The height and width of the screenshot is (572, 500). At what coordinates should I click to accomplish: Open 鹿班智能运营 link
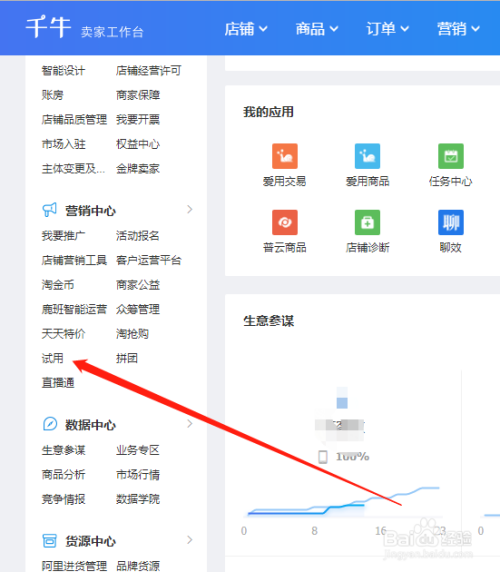[x=74, y=309]
